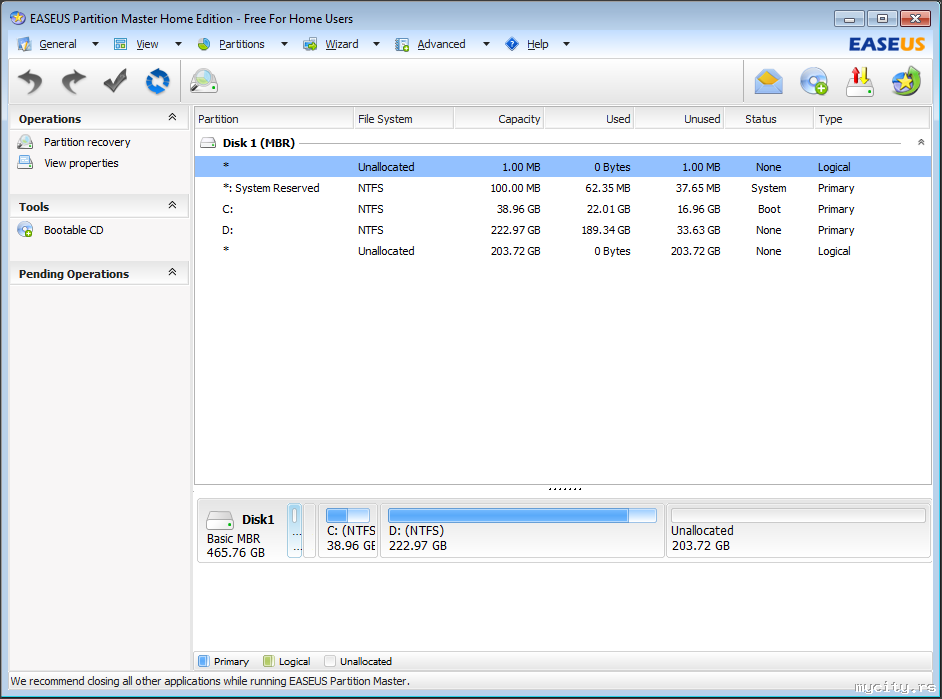Image resolution: width=942 pixels, height=699 pixels.
Task: Collapse the Disk 1 (MBR) group
Action: 920,143
